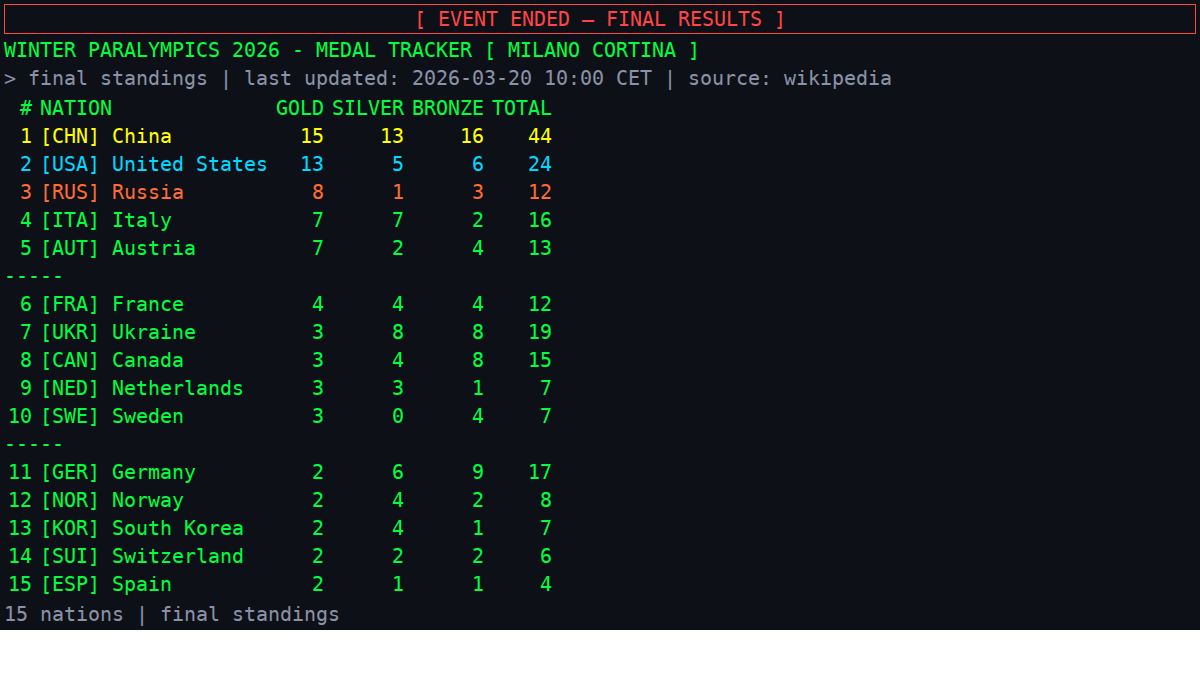Click the TOTAL column header
The height and width of the screenshot is (675, 1200).
click(521, 108)
